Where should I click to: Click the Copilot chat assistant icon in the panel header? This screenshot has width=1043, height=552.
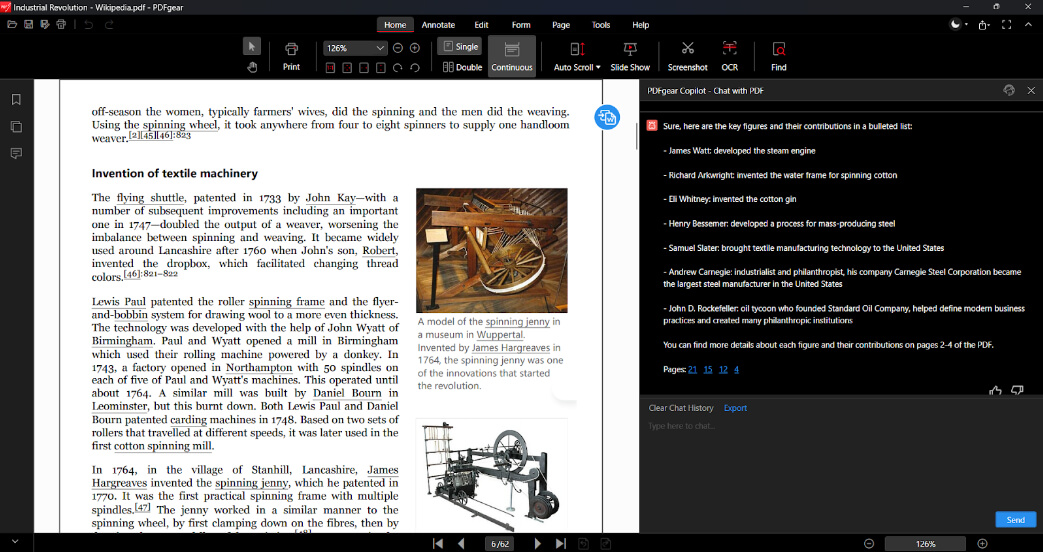[1009, 90]
